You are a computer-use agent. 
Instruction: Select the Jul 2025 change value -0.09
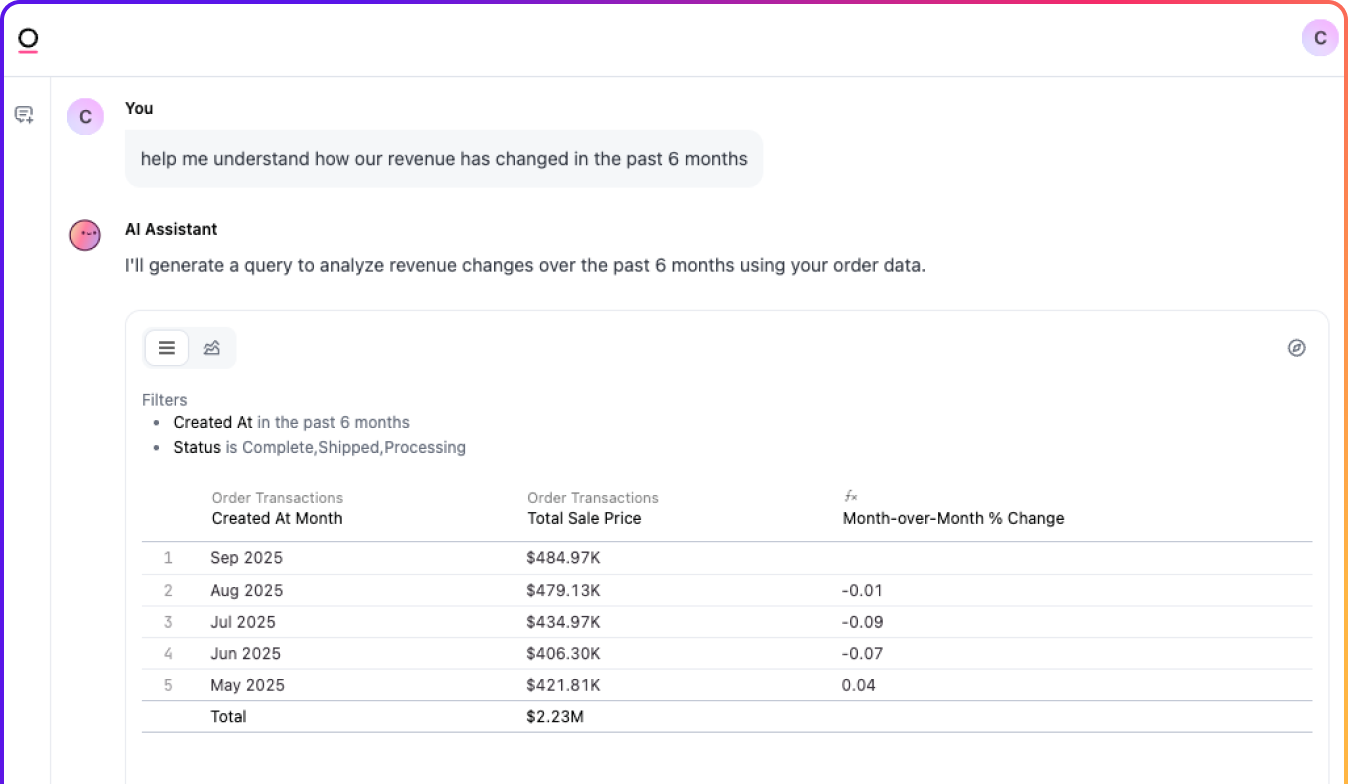(x=862, y=622)
